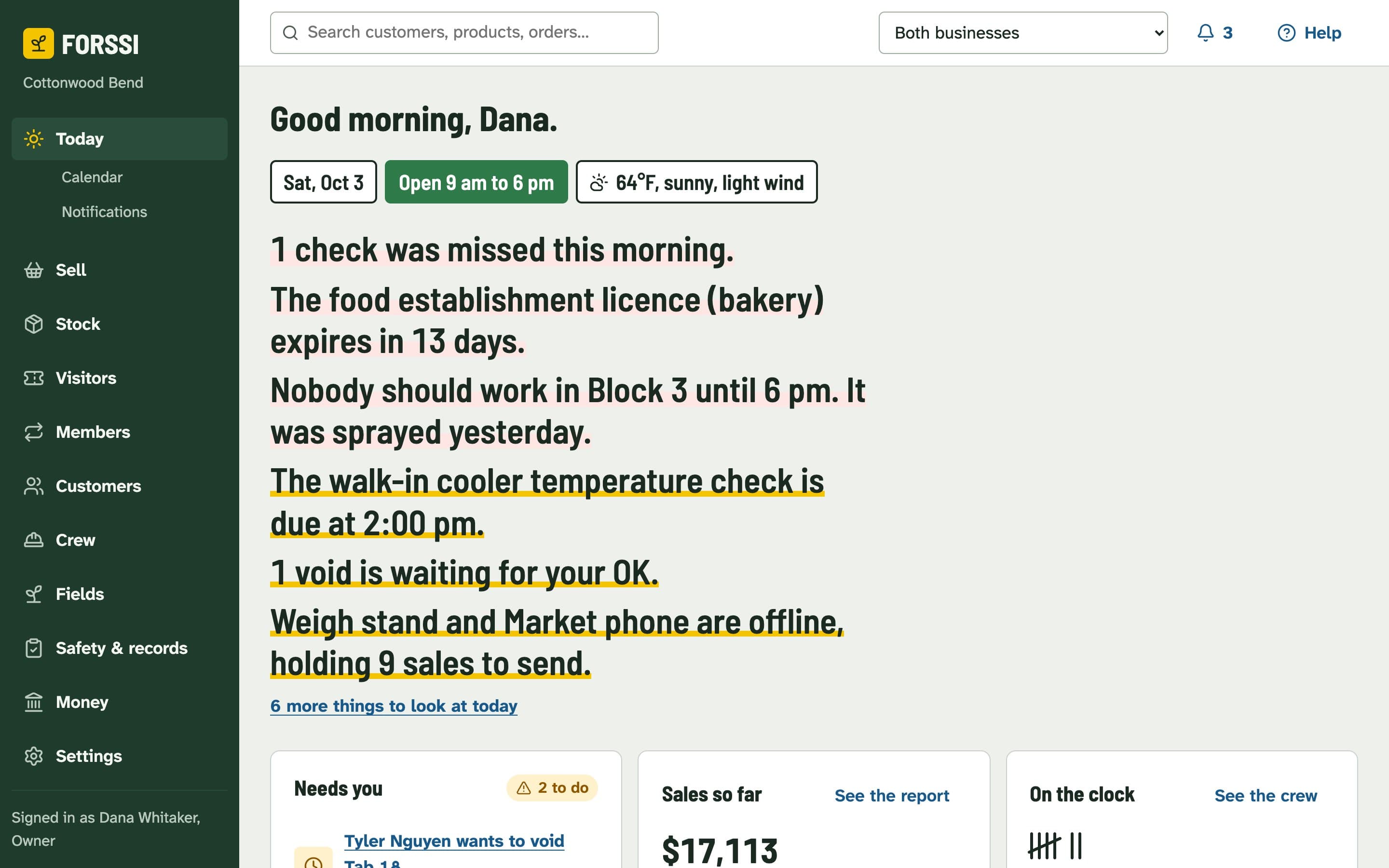Follow the See the report link
Screen dimensions: 1389x868
click(x=891, y=796)
